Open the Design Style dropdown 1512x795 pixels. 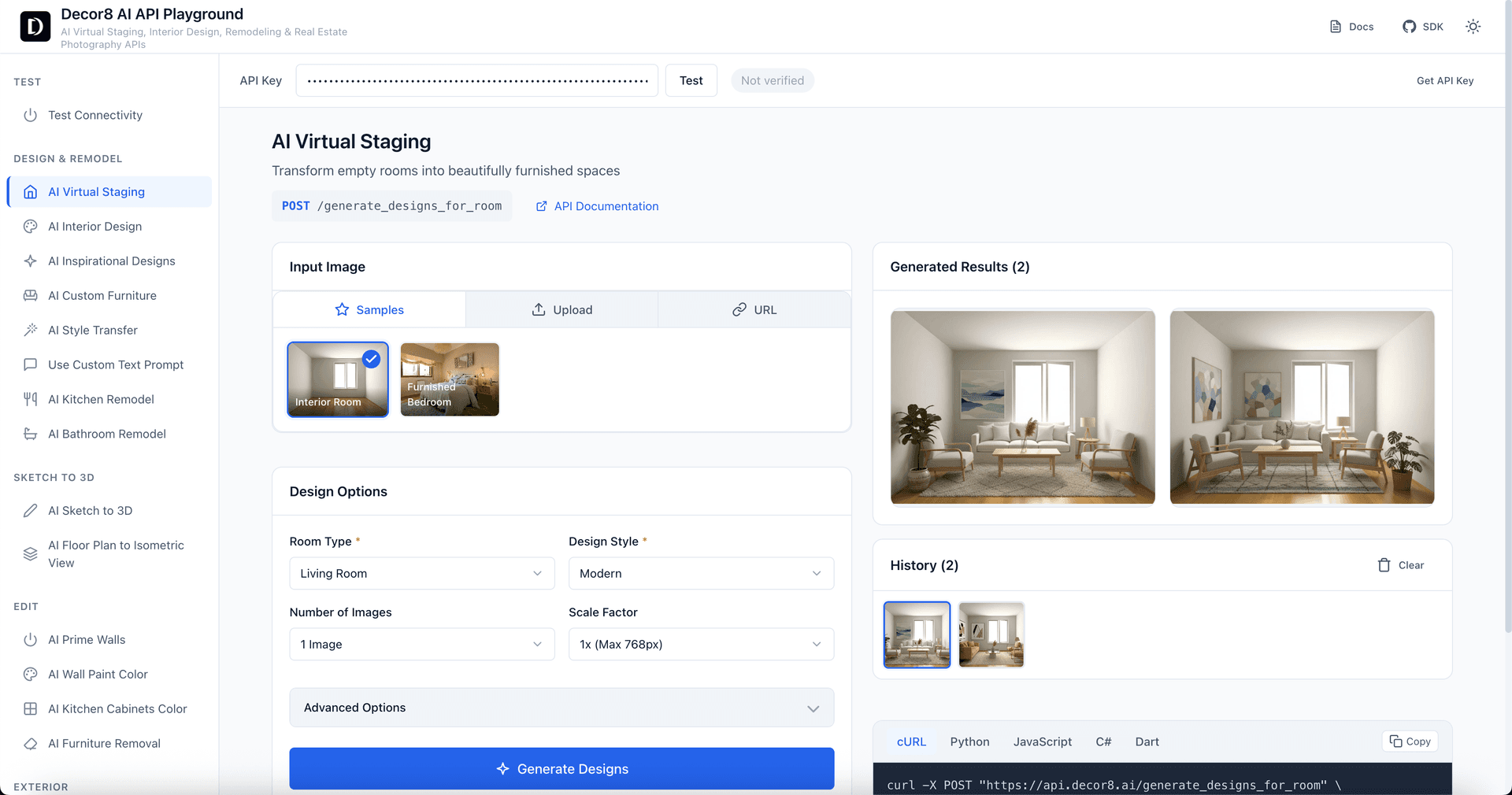tap(701, 574)
